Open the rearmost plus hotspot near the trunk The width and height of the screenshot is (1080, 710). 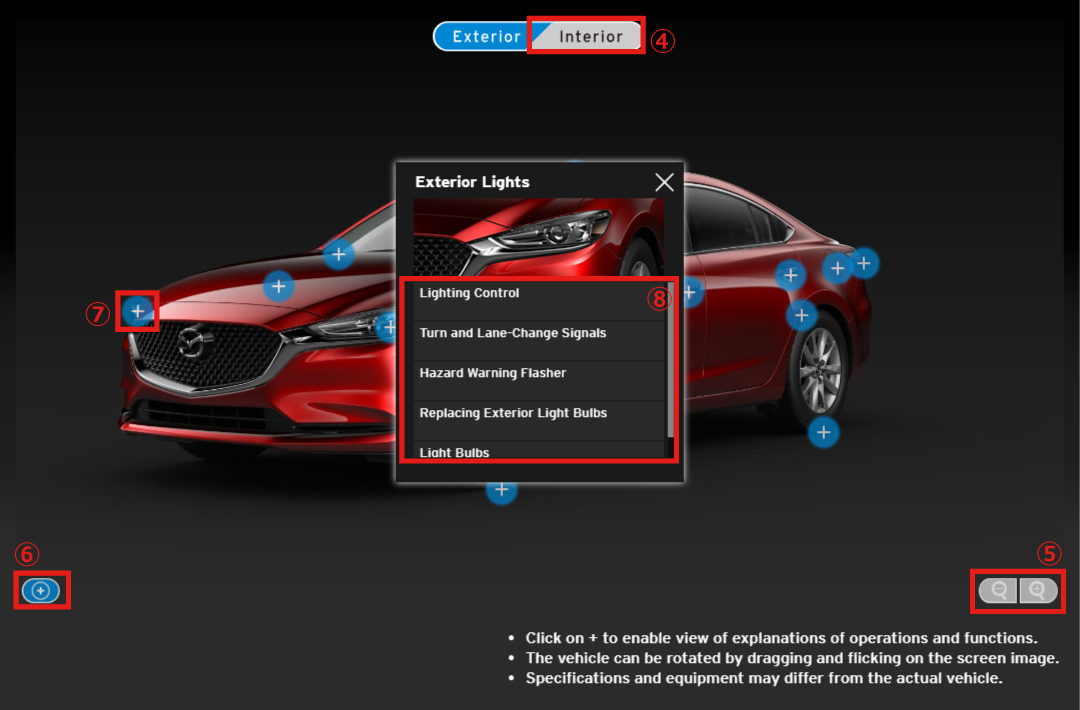[x=863, y=263]
